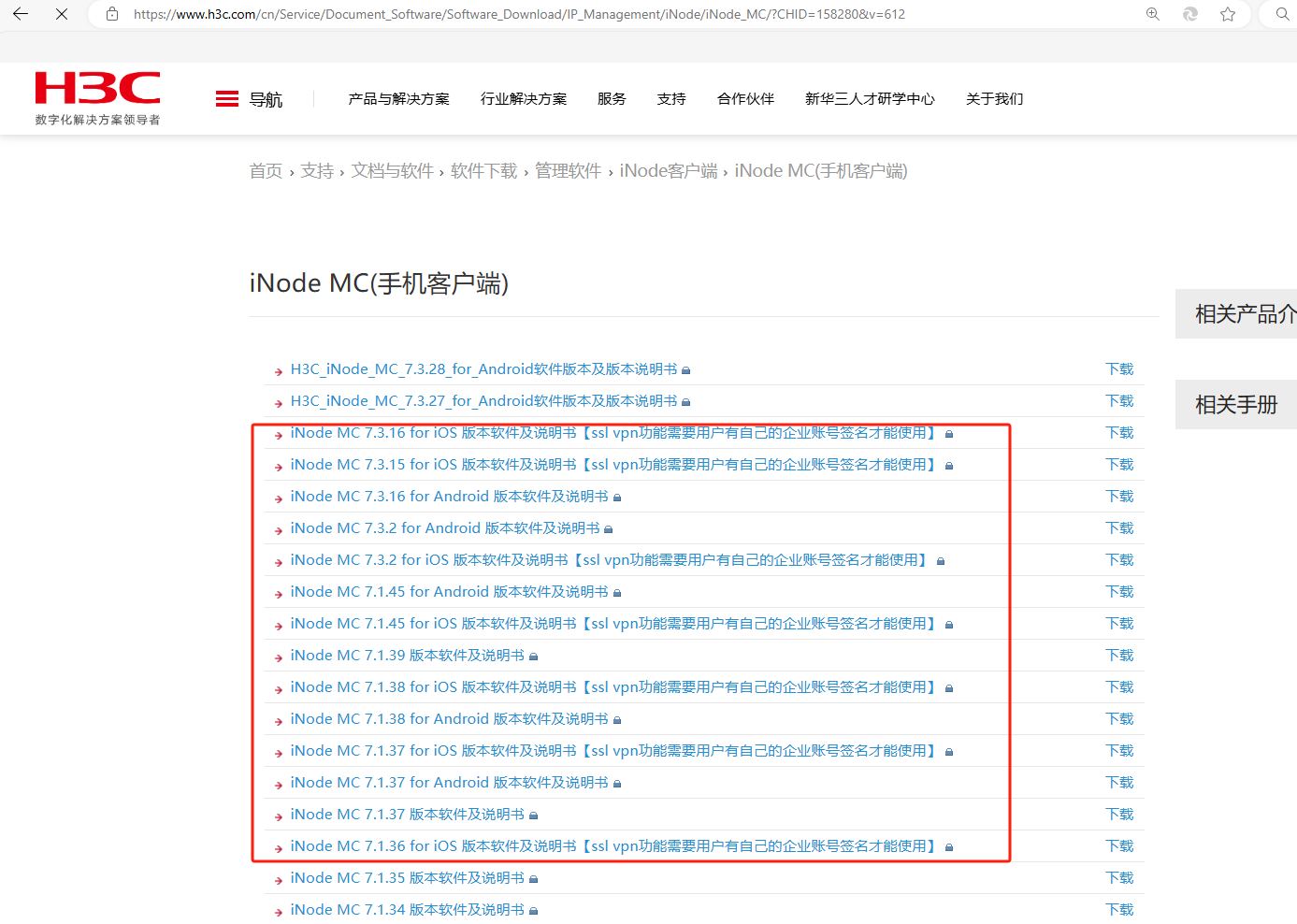Open the browser search magnifier icon
Image resolution: width=1297 pixels, height=924 pixels.
(1283, 14)
